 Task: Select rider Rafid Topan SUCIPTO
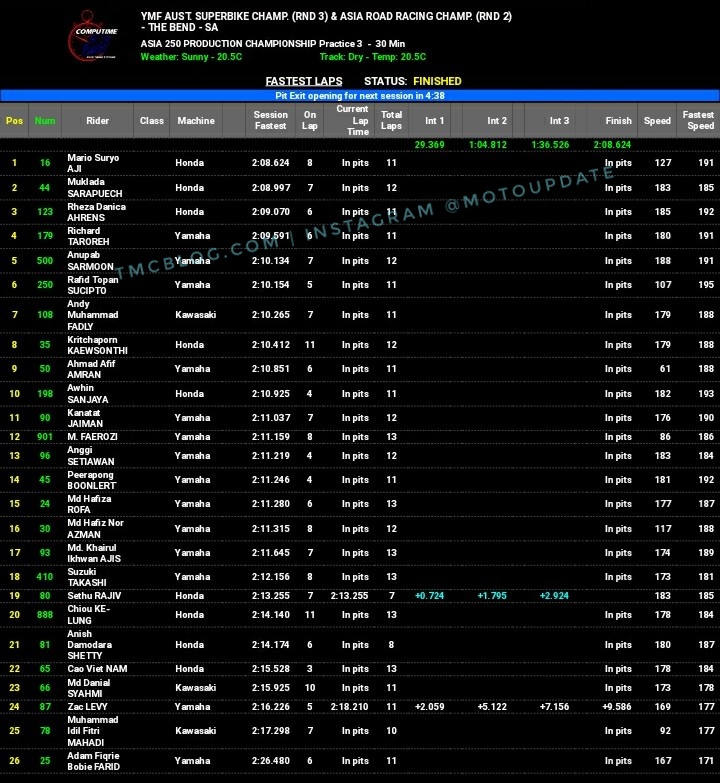[93, 285]
